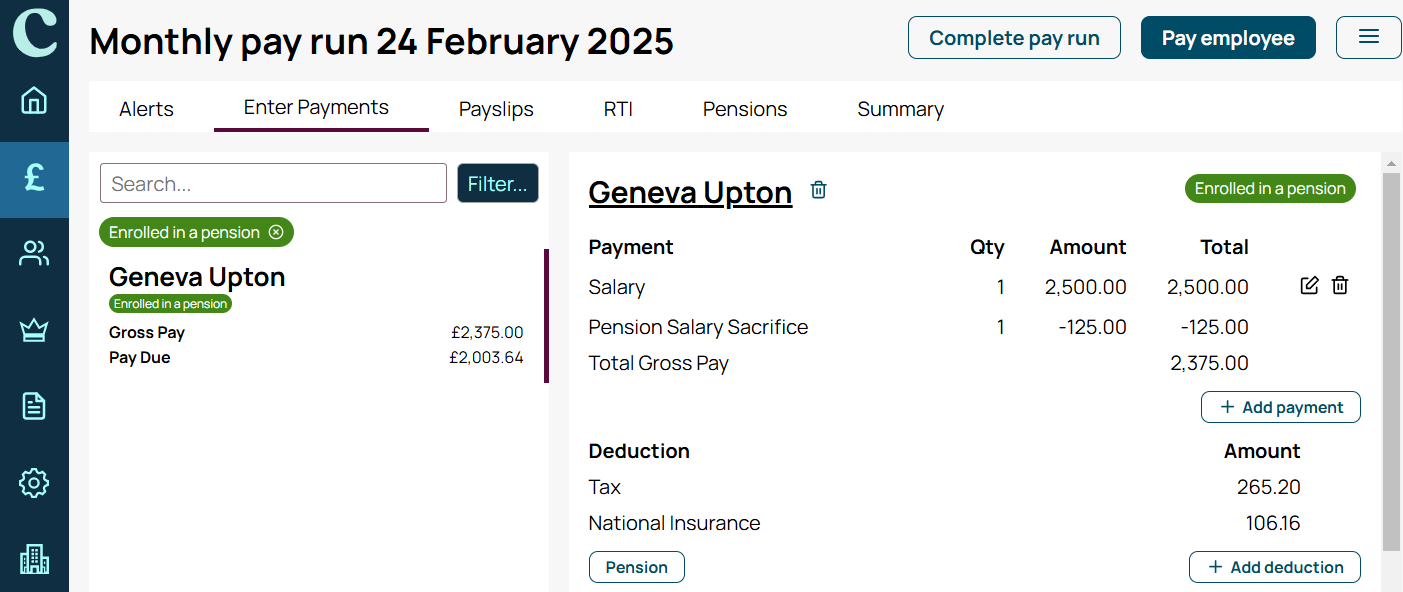Image resolution: width=1403 pixels, height=592 pixels.
Task: Click the company building icon
Action: (34, 559)
